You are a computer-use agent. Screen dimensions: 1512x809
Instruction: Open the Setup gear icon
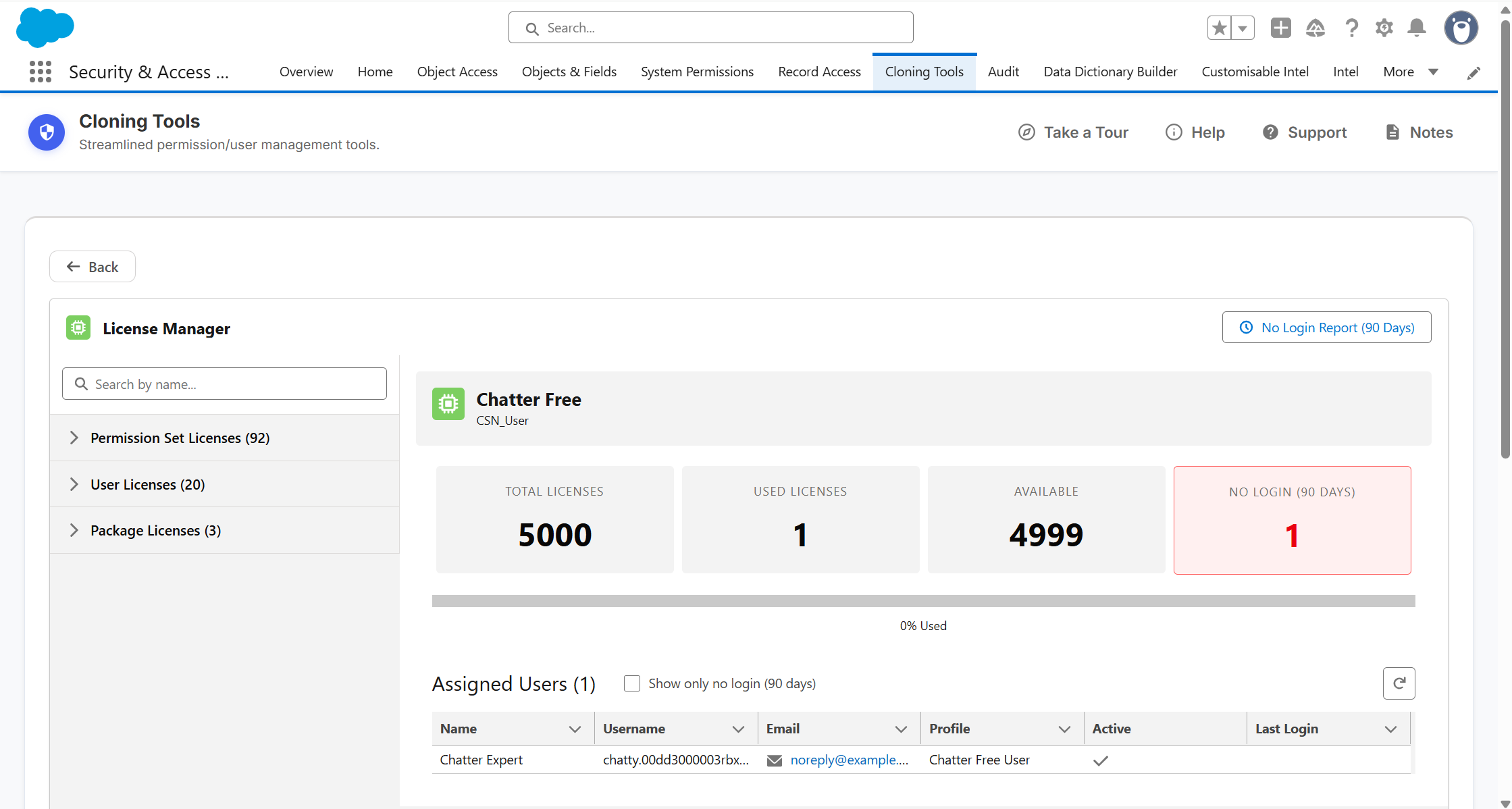coord(1384,28)
